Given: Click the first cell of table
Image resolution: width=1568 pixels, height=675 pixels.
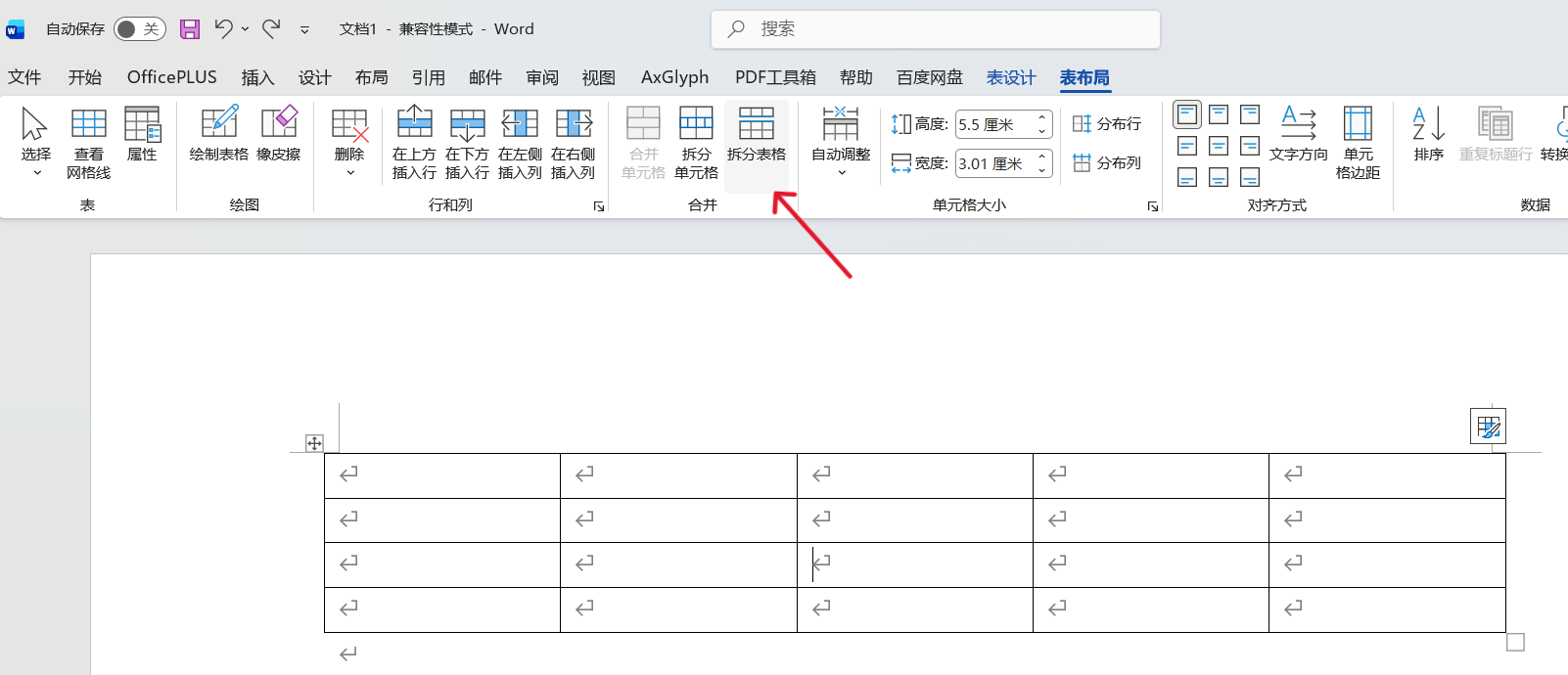Looking at the screenshot, I should [x=442, y=475].
